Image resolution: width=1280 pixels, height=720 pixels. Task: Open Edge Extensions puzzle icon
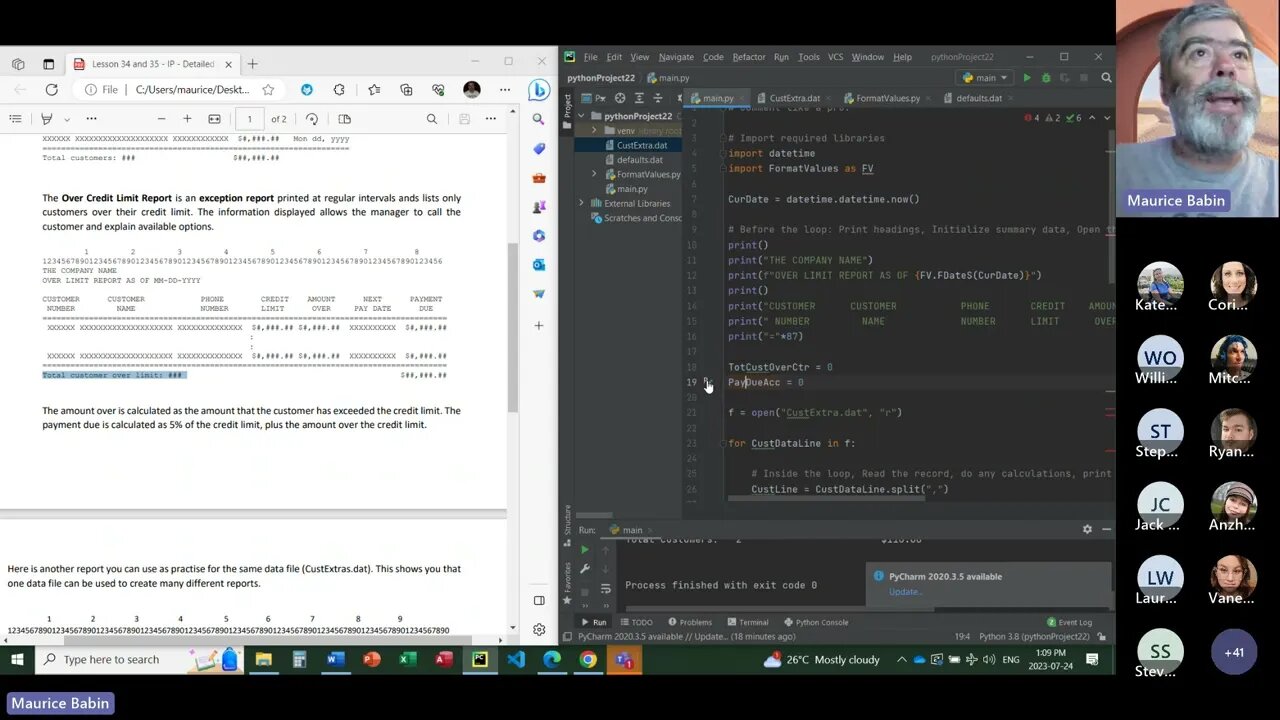tap(339, 89)
